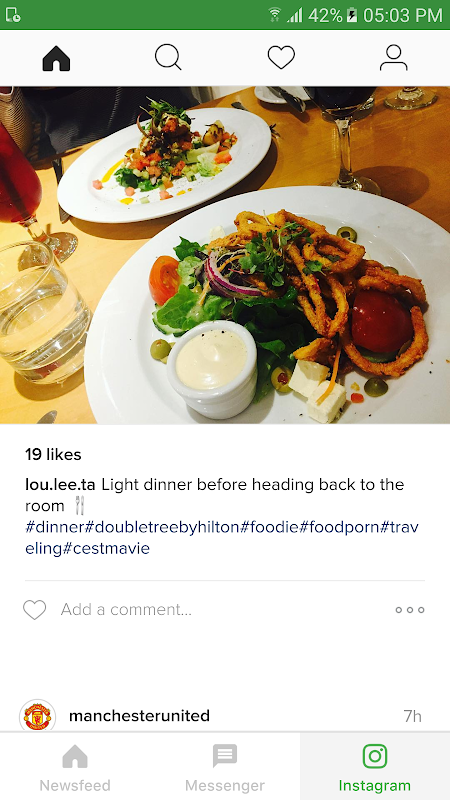Tap the food photo post image
Image resolution: width=450 pixels, height=800 pixels.
coord(225,255)
